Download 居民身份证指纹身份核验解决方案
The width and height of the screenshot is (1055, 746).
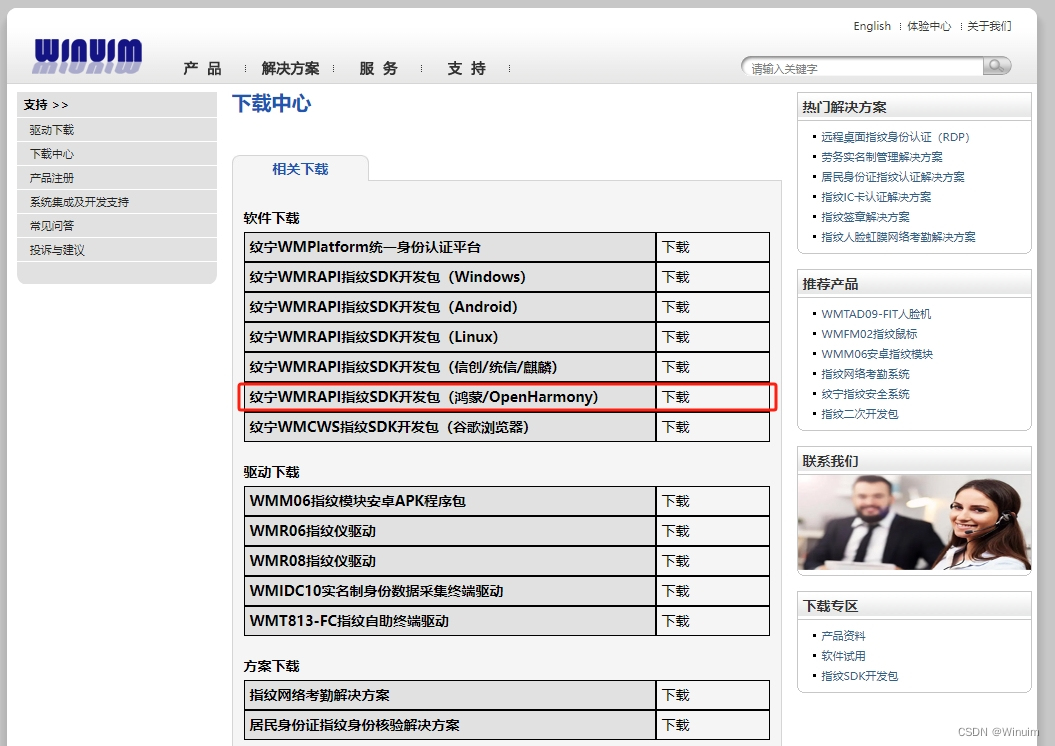676,725
